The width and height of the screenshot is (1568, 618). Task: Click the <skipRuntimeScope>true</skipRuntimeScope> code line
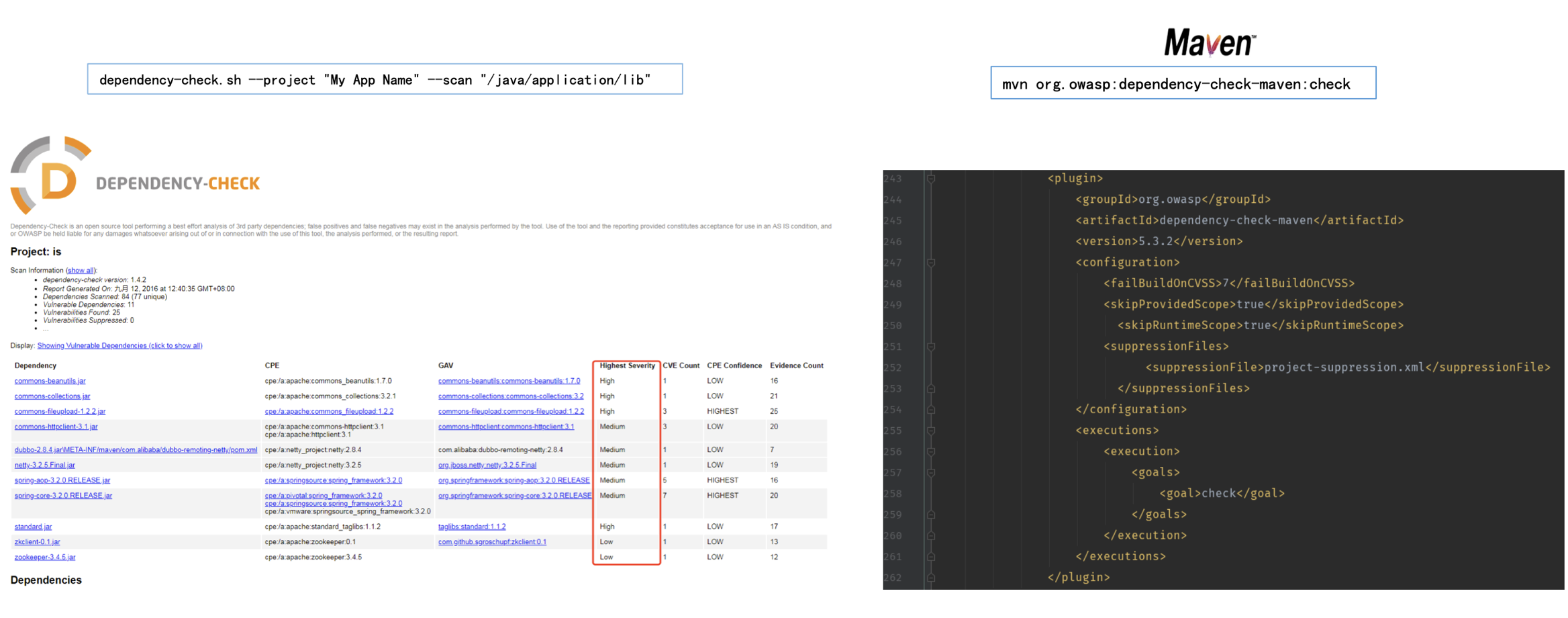pos(1260,326)
